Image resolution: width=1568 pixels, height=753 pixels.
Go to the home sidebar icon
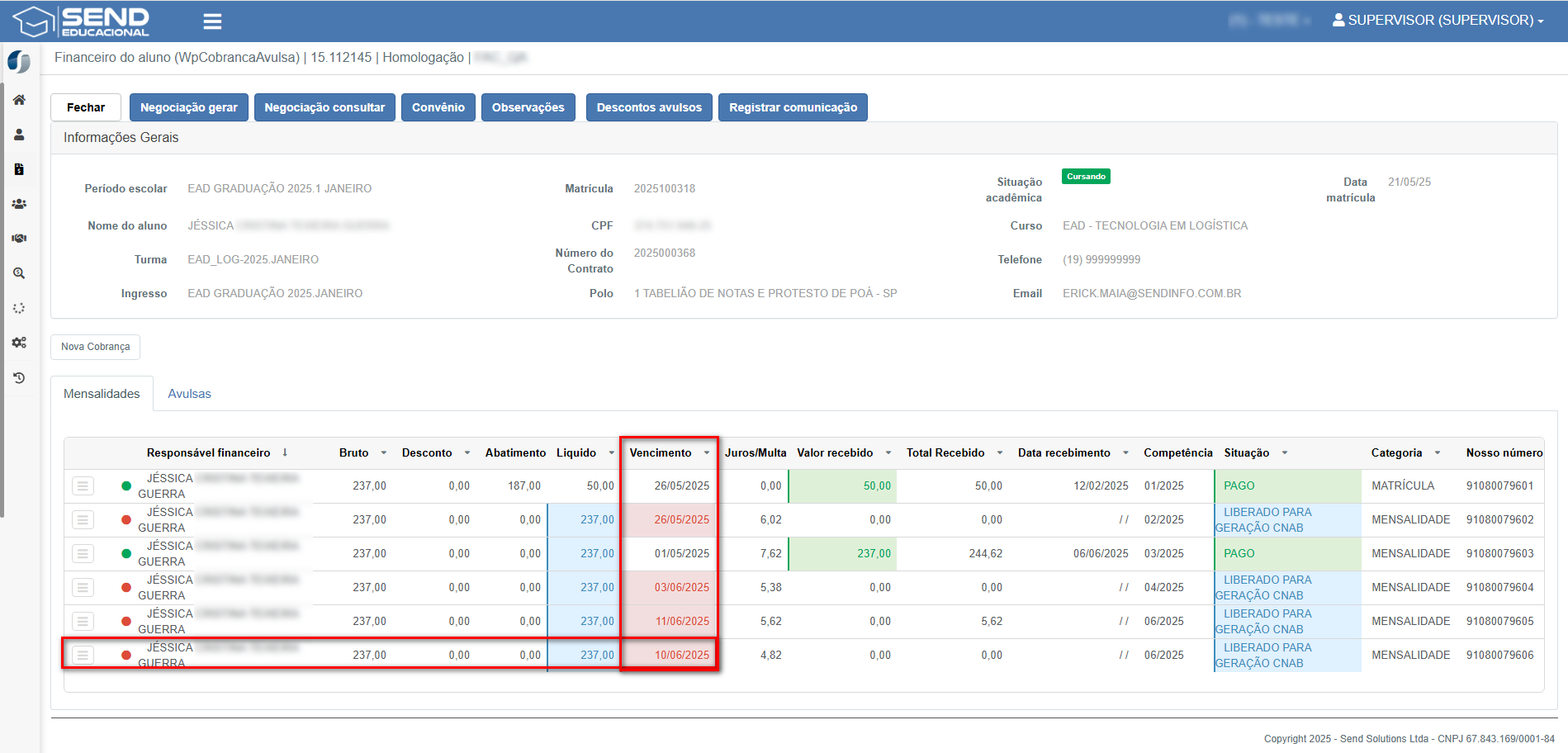(19, 100)
